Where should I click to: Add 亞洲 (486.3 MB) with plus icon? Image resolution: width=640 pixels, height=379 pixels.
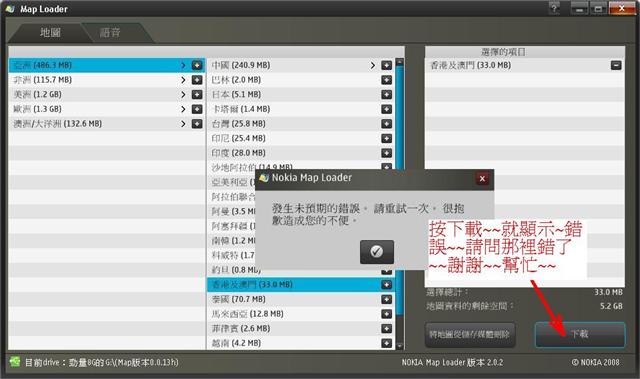tap(197, 65)
